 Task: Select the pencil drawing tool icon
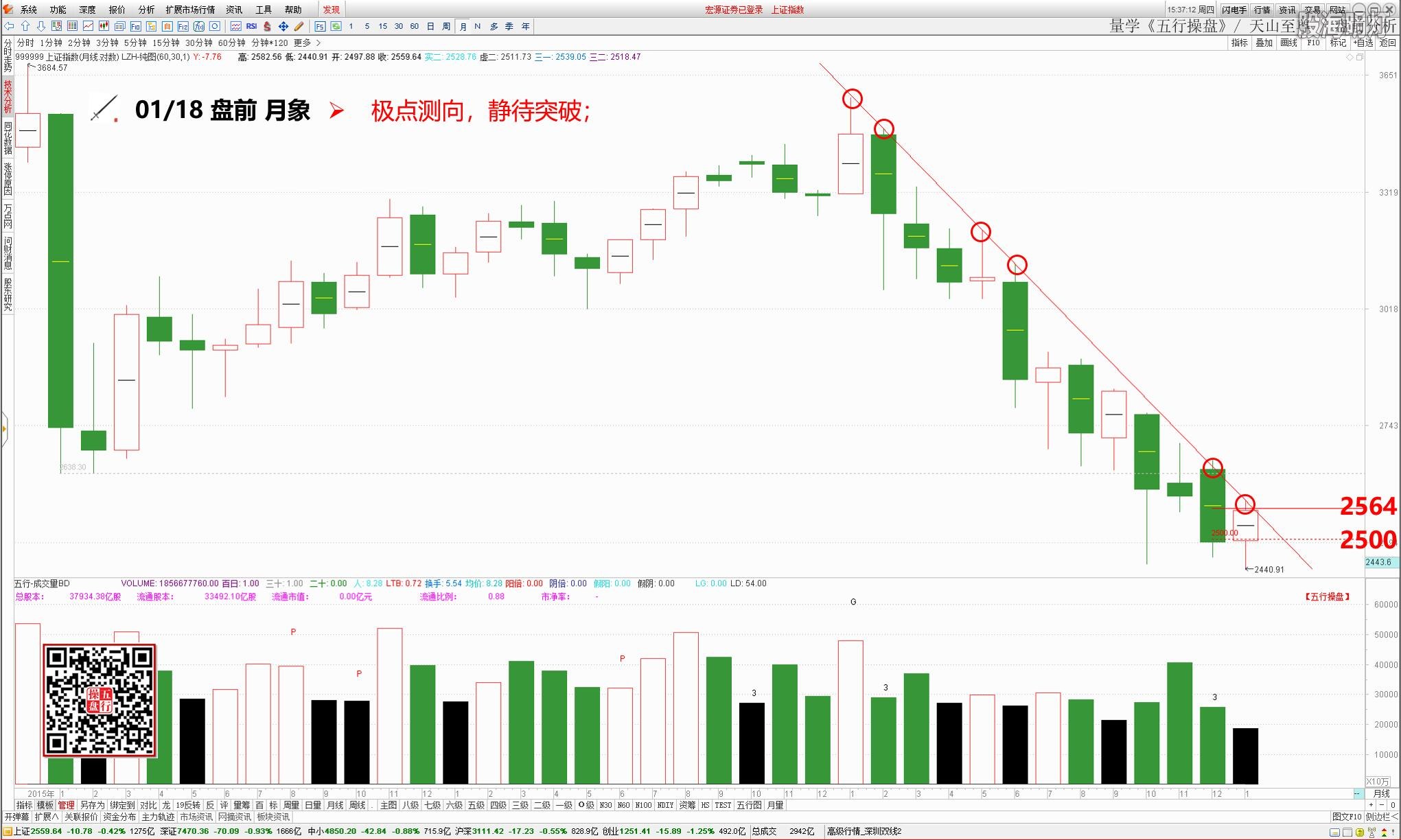pyautogui.click(x=299, y=26)
